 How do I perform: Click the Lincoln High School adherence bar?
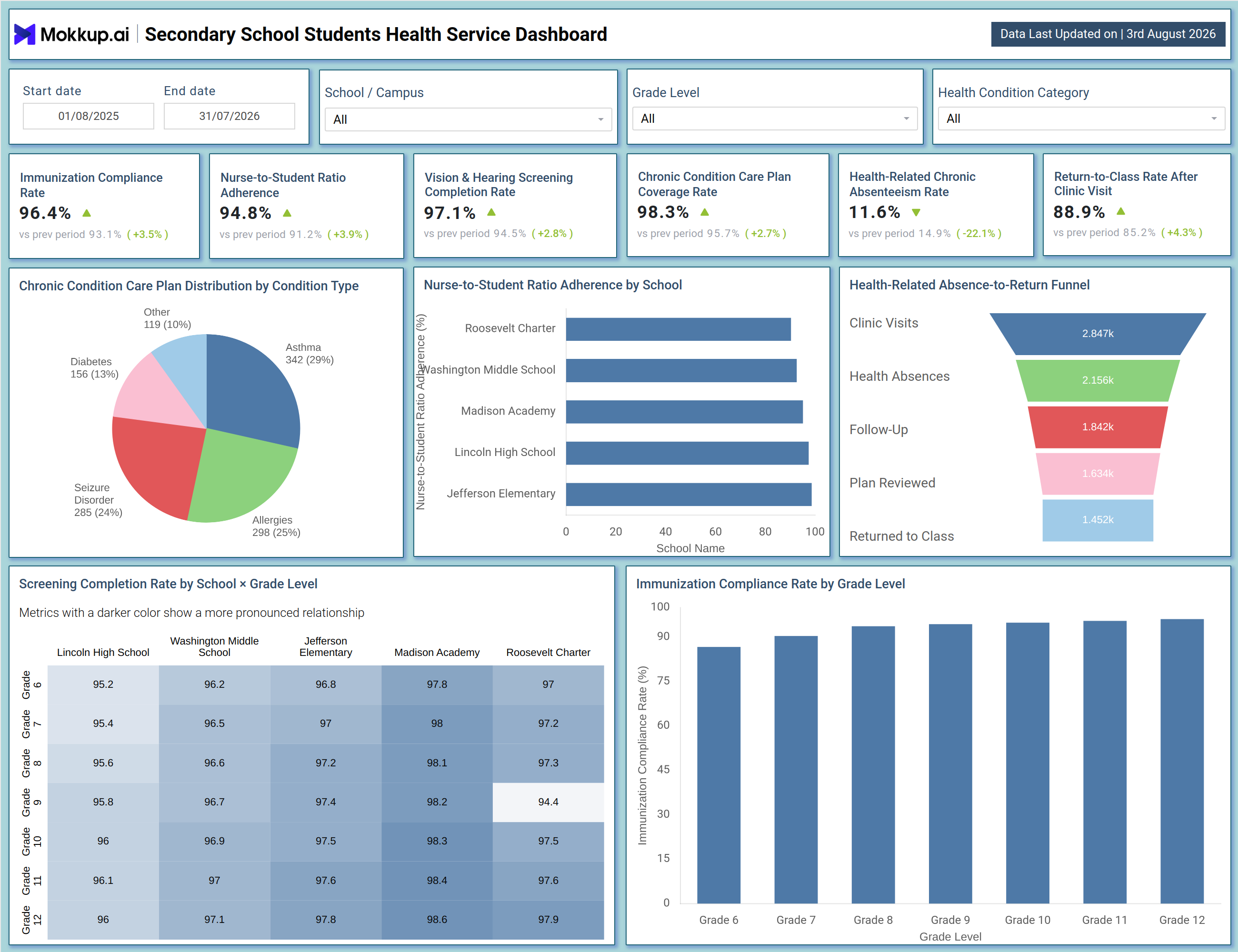pyautogui.click(x=687, y=453)
